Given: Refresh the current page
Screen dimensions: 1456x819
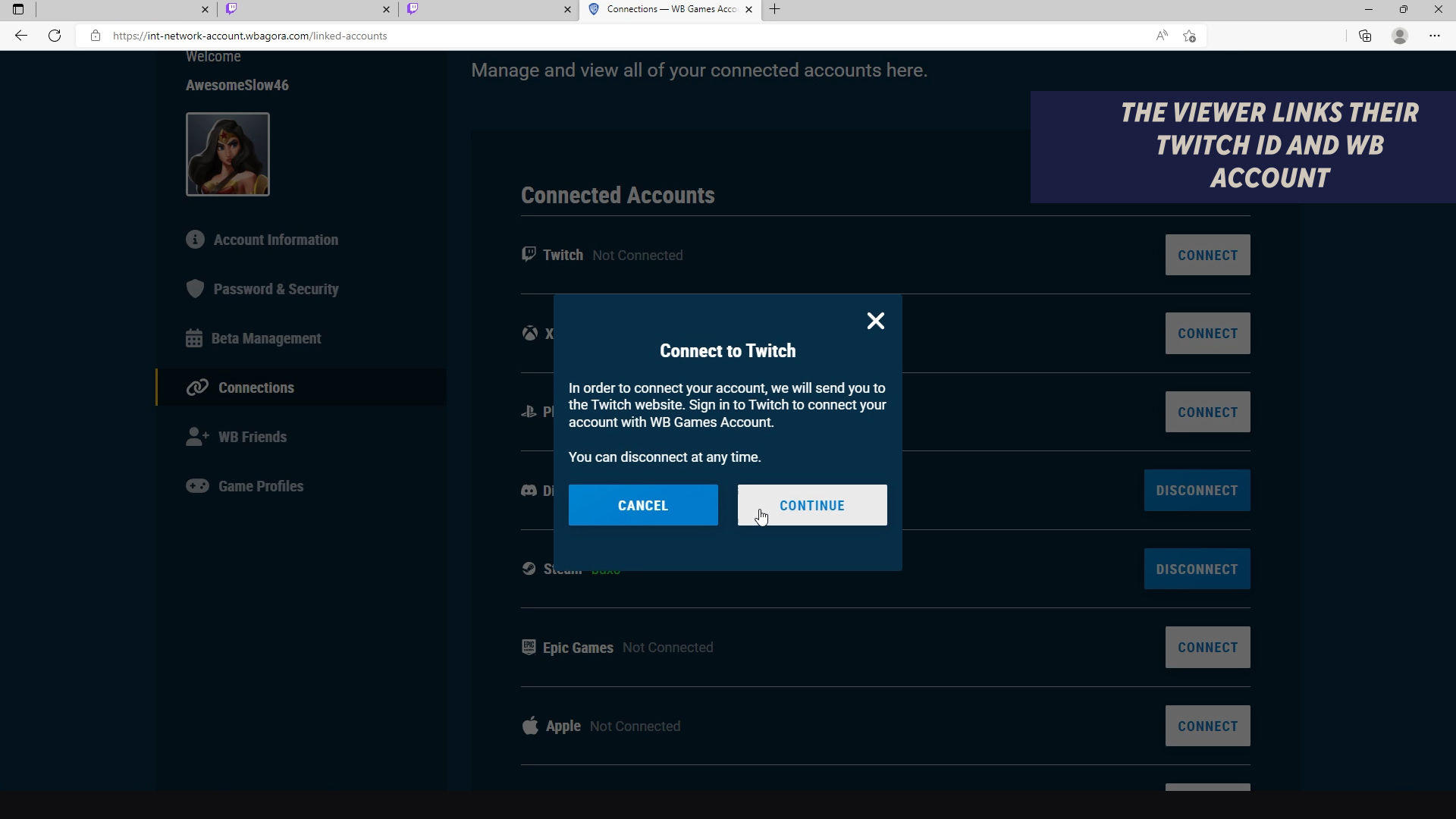Looking at the screenshot, I should click(55, 36).
